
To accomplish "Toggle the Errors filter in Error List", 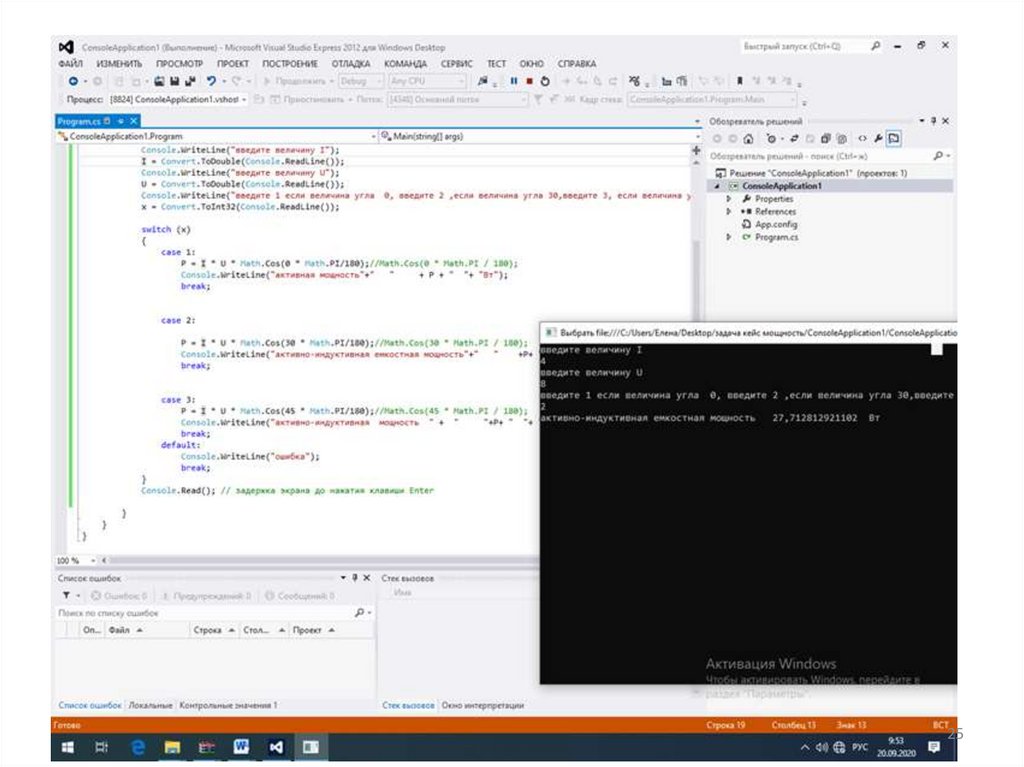I will [118, 596].
